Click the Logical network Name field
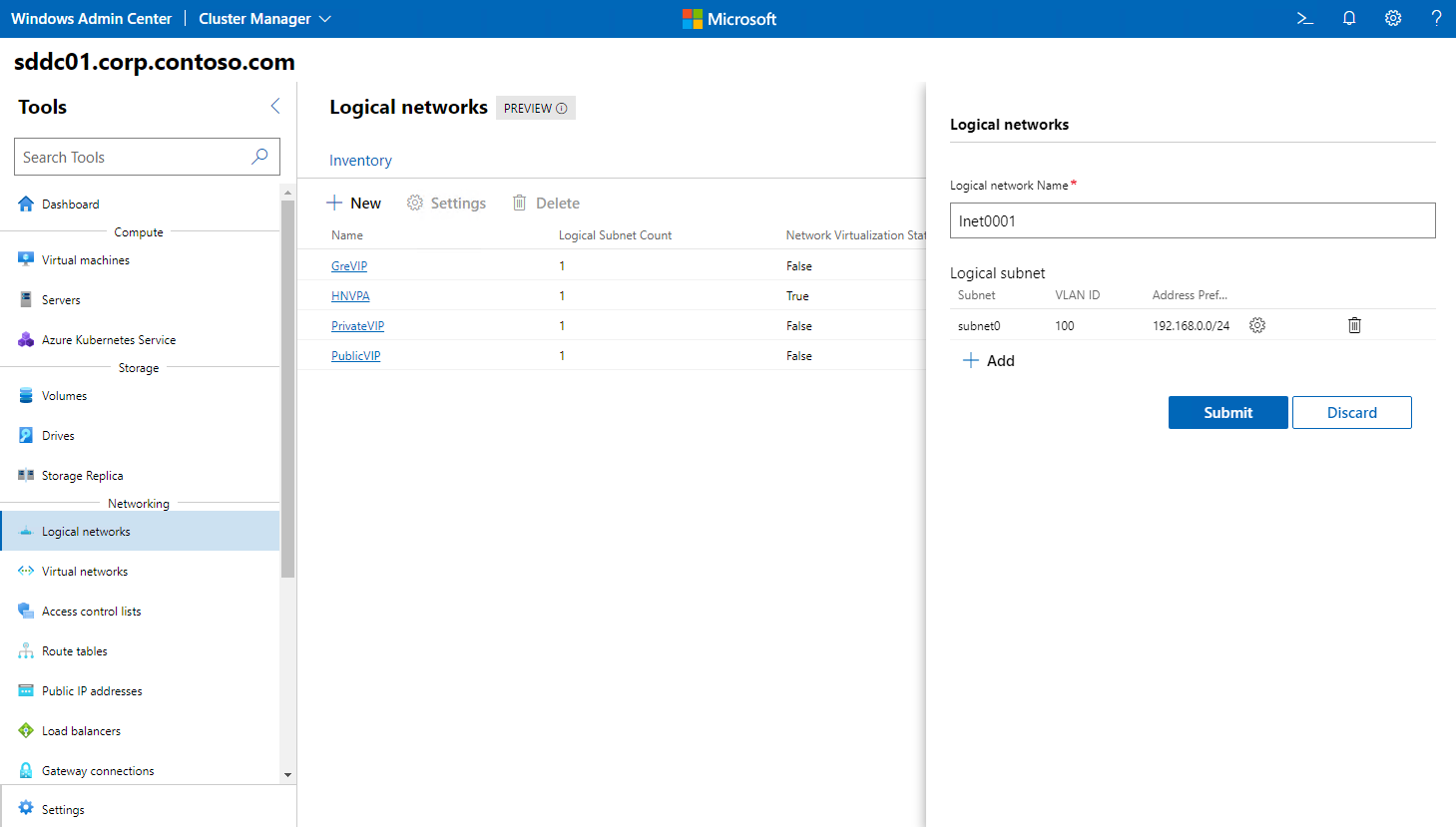The width and height of the screenshot is (1456, 827). (x=1193, y=220)
